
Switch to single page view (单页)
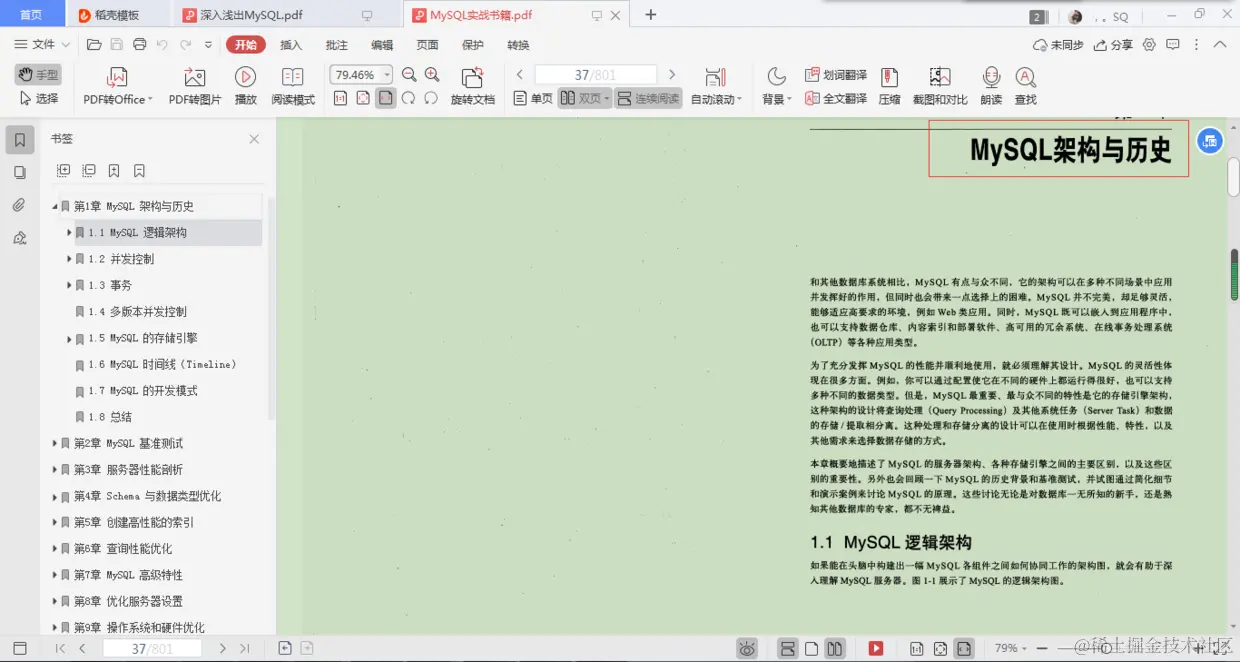pyautogui.click(x=533, y=98)
